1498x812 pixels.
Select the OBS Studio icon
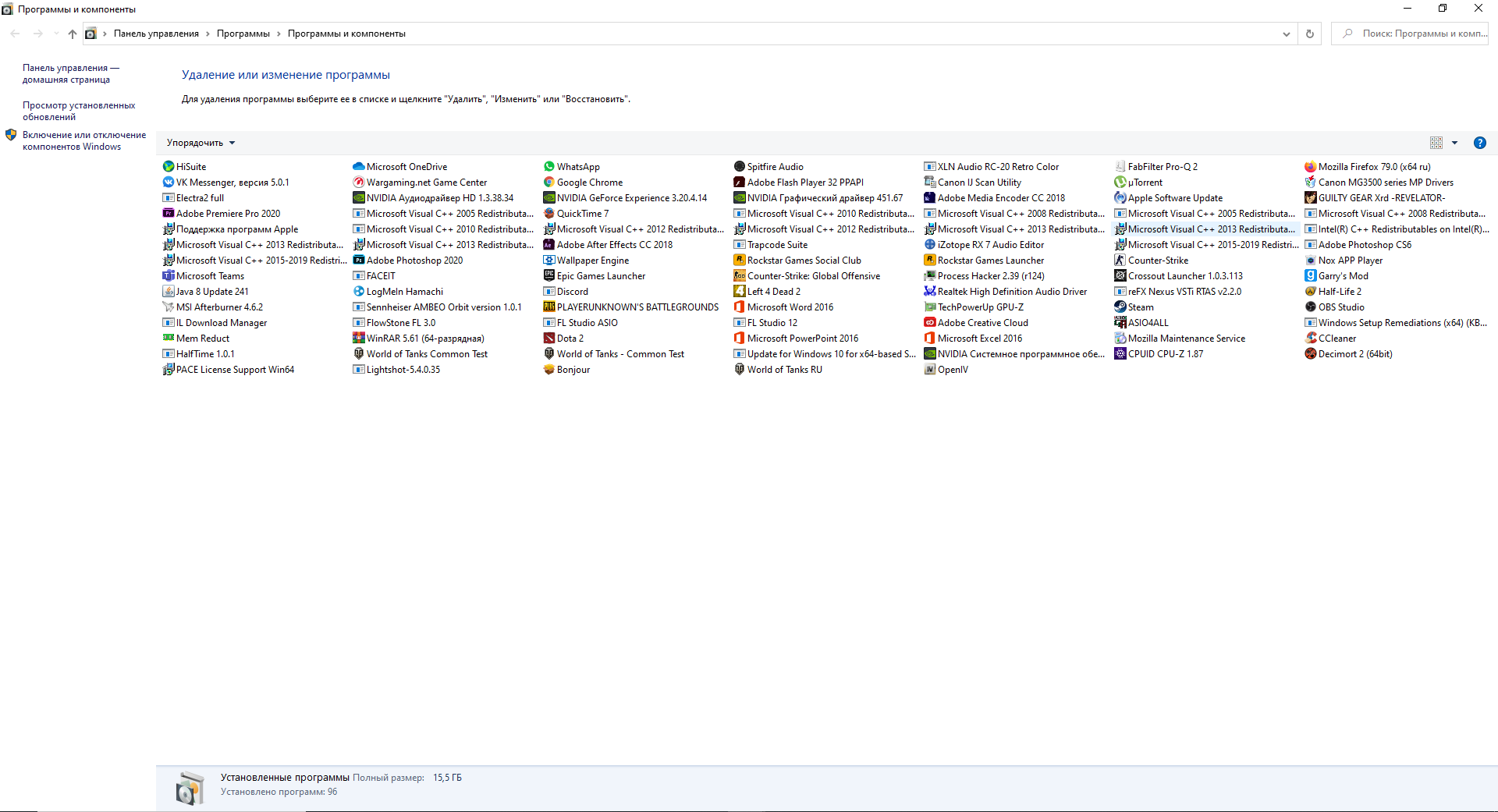pyautogui.click(x=1311, y=307)
